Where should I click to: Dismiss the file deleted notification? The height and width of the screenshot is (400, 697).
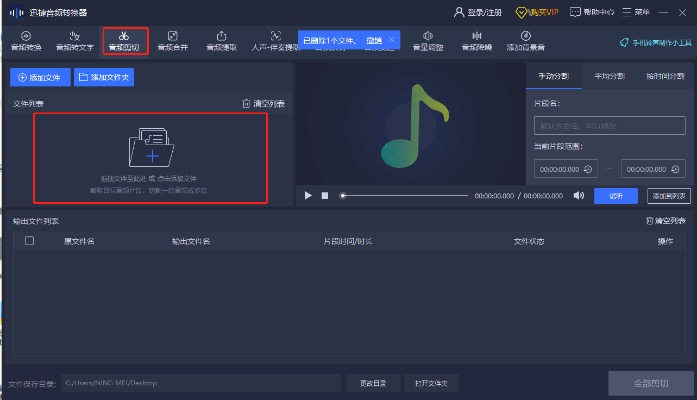pos(392,40)
